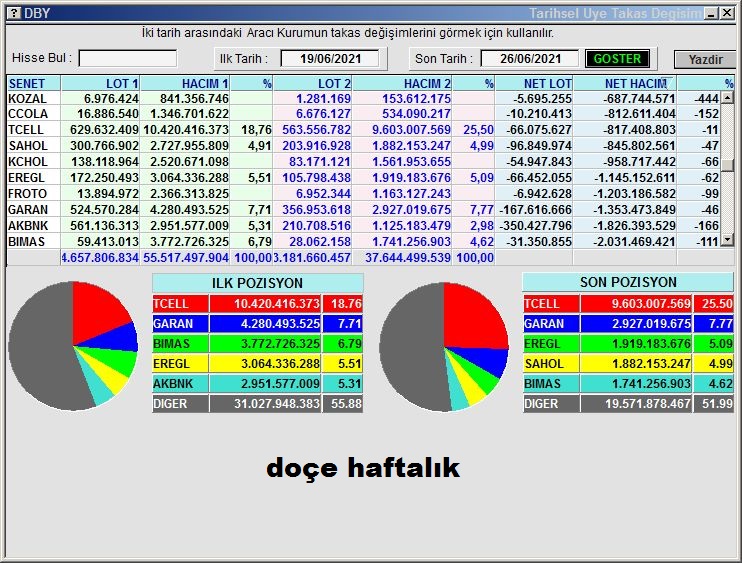Sort by the NET LOT column header
This screenshot has width=742, height=563.
point(534,83)
